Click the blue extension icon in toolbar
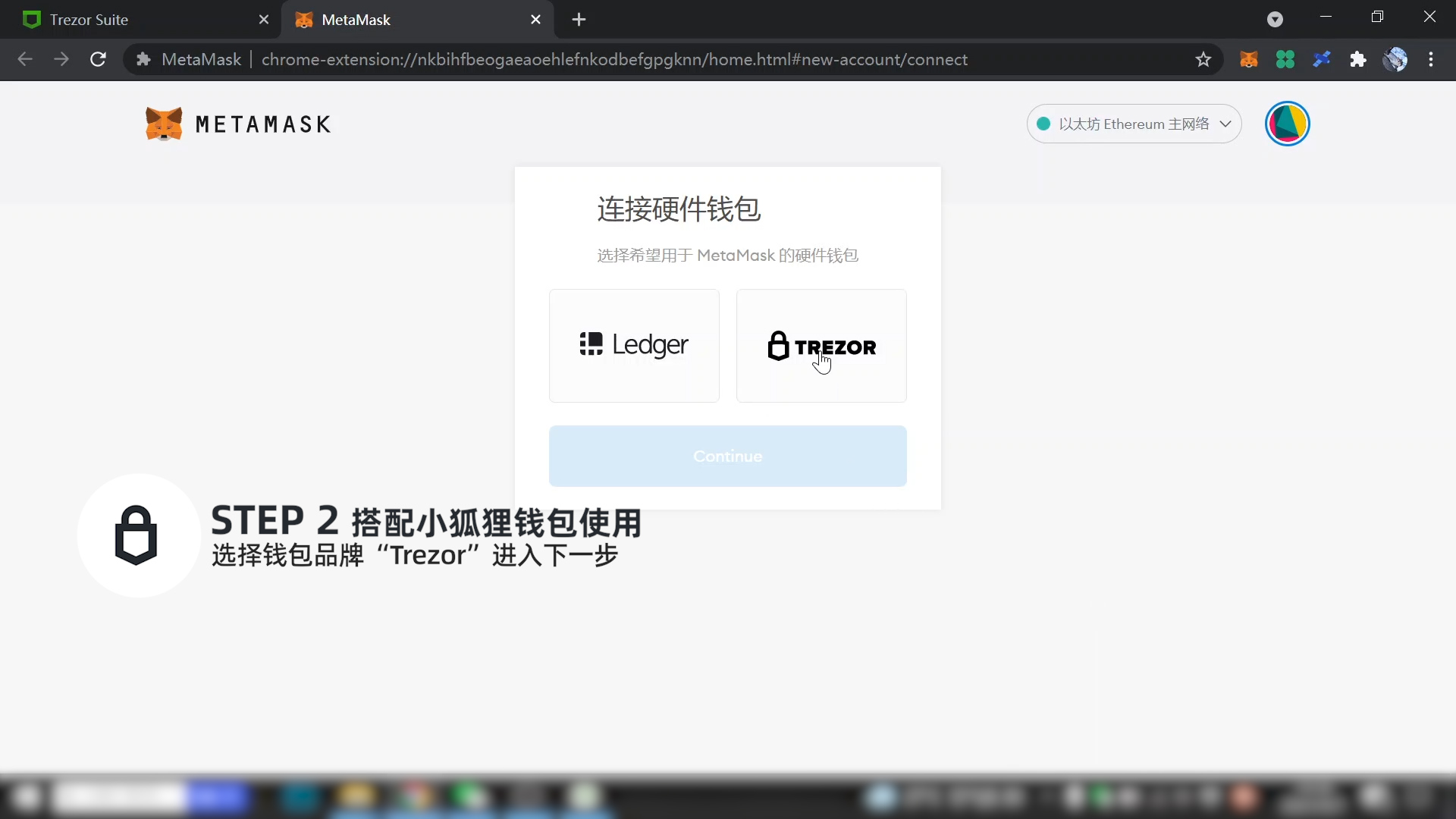The width and height of the screenshot is (1456, 819). pos(1322,59)
